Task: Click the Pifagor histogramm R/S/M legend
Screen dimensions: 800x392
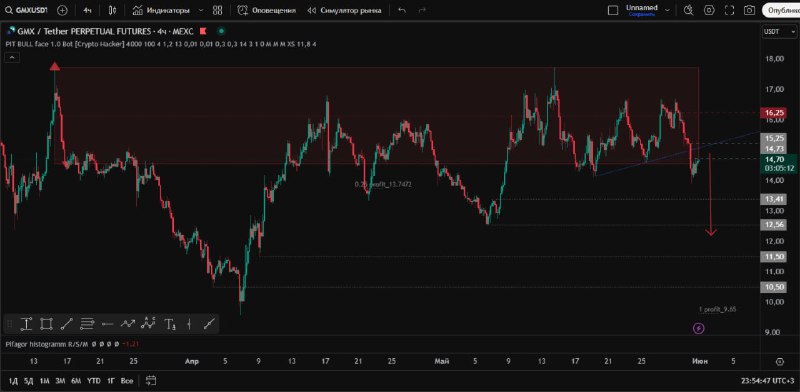Action: (46, 344)
